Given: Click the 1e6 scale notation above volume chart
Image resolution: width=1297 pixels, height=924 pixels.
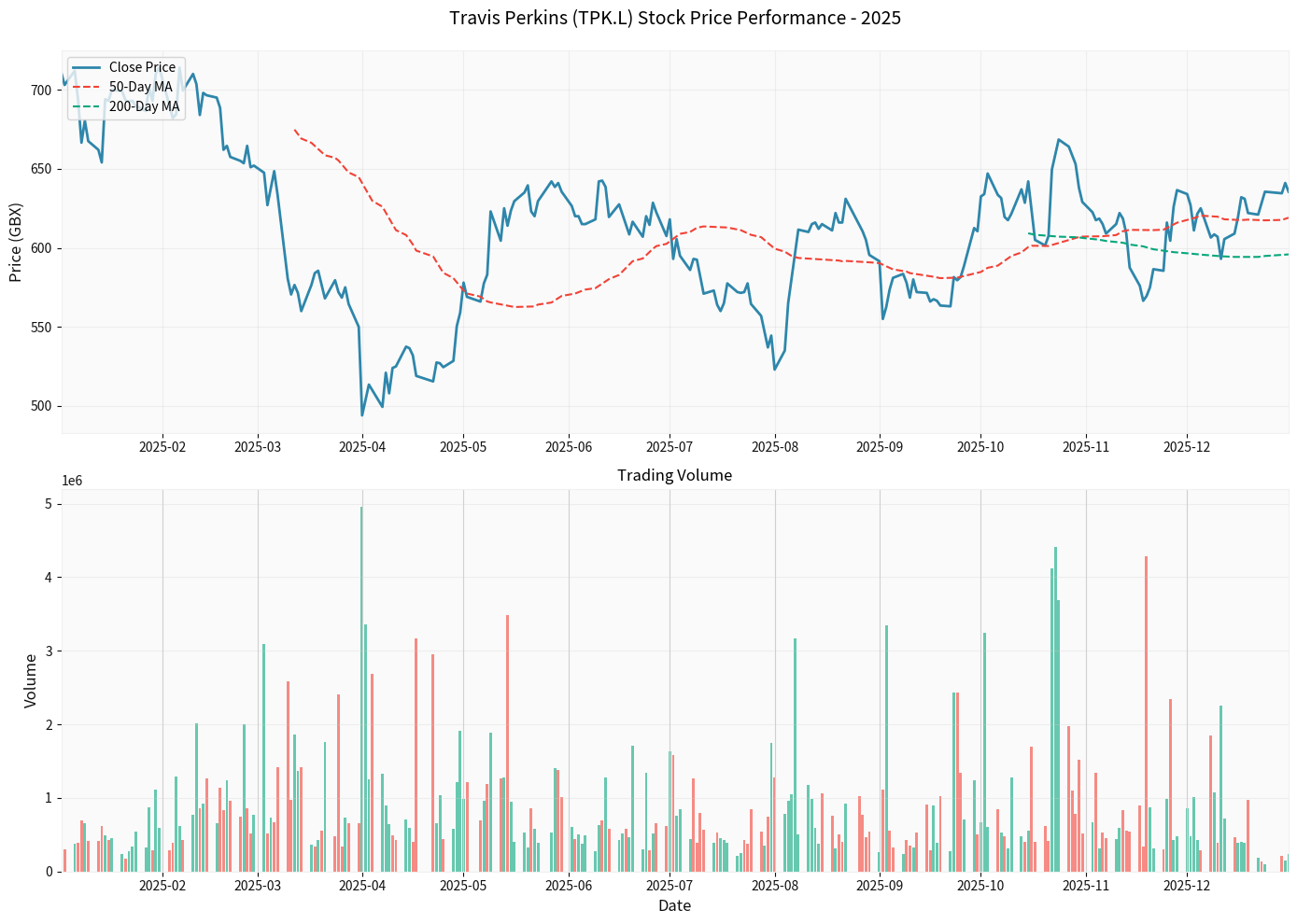Looking at the screenshot, I should point(72,481).
